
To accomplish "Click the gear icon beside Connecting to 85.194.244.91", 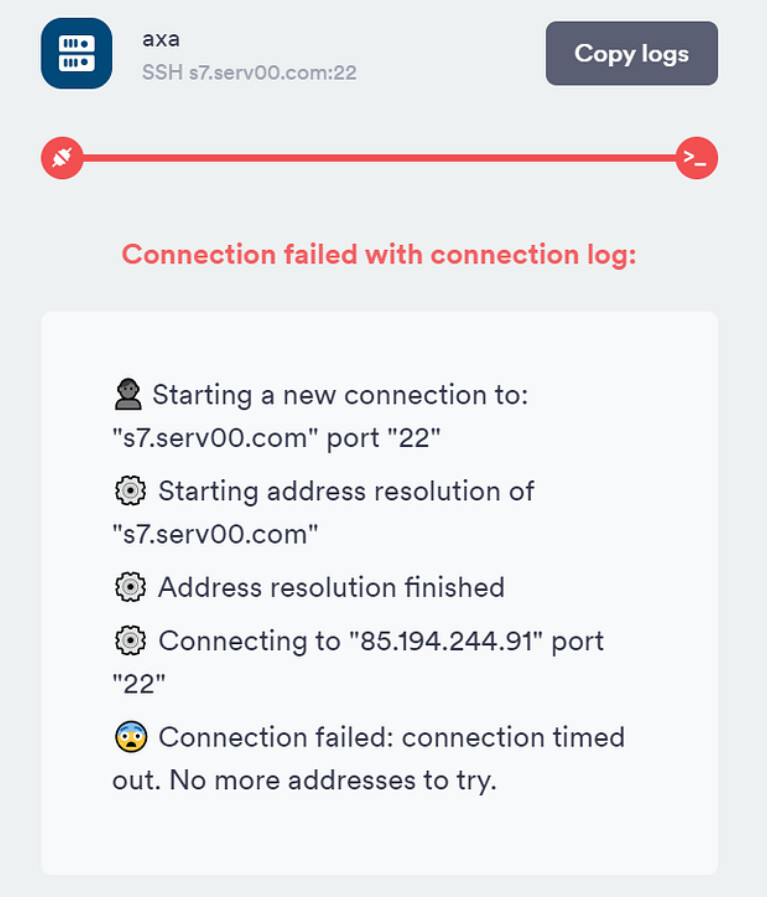I will click(x=130, y=640).
